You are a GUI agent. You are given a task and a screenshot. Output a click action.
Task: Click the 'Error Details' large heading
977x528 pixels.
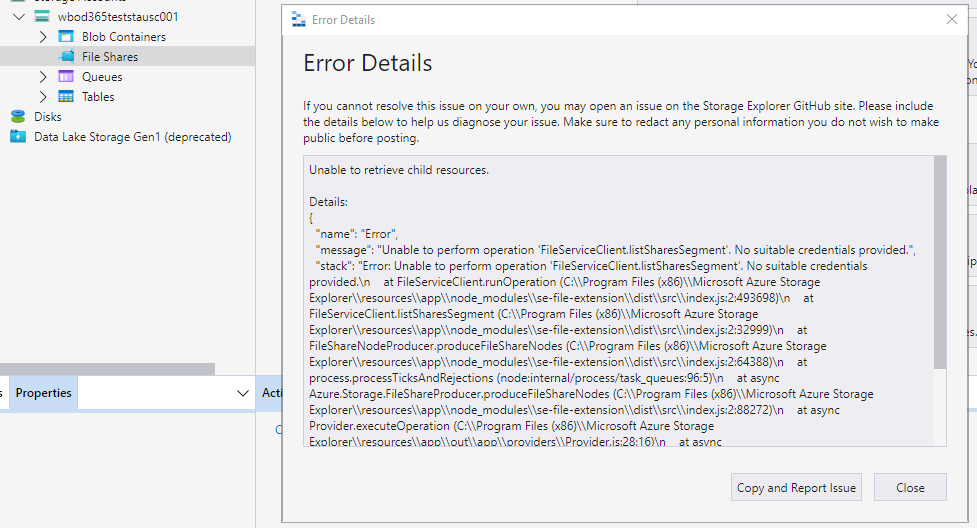pyautogui.click(x=368, y=63)
